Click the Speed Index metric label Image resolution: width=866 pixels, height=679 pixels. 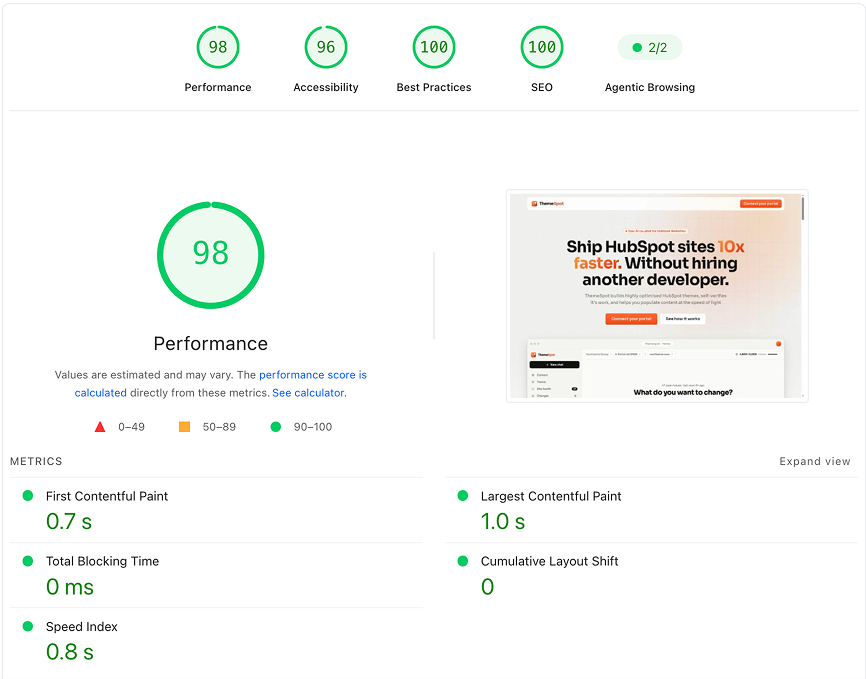(82, 627)
